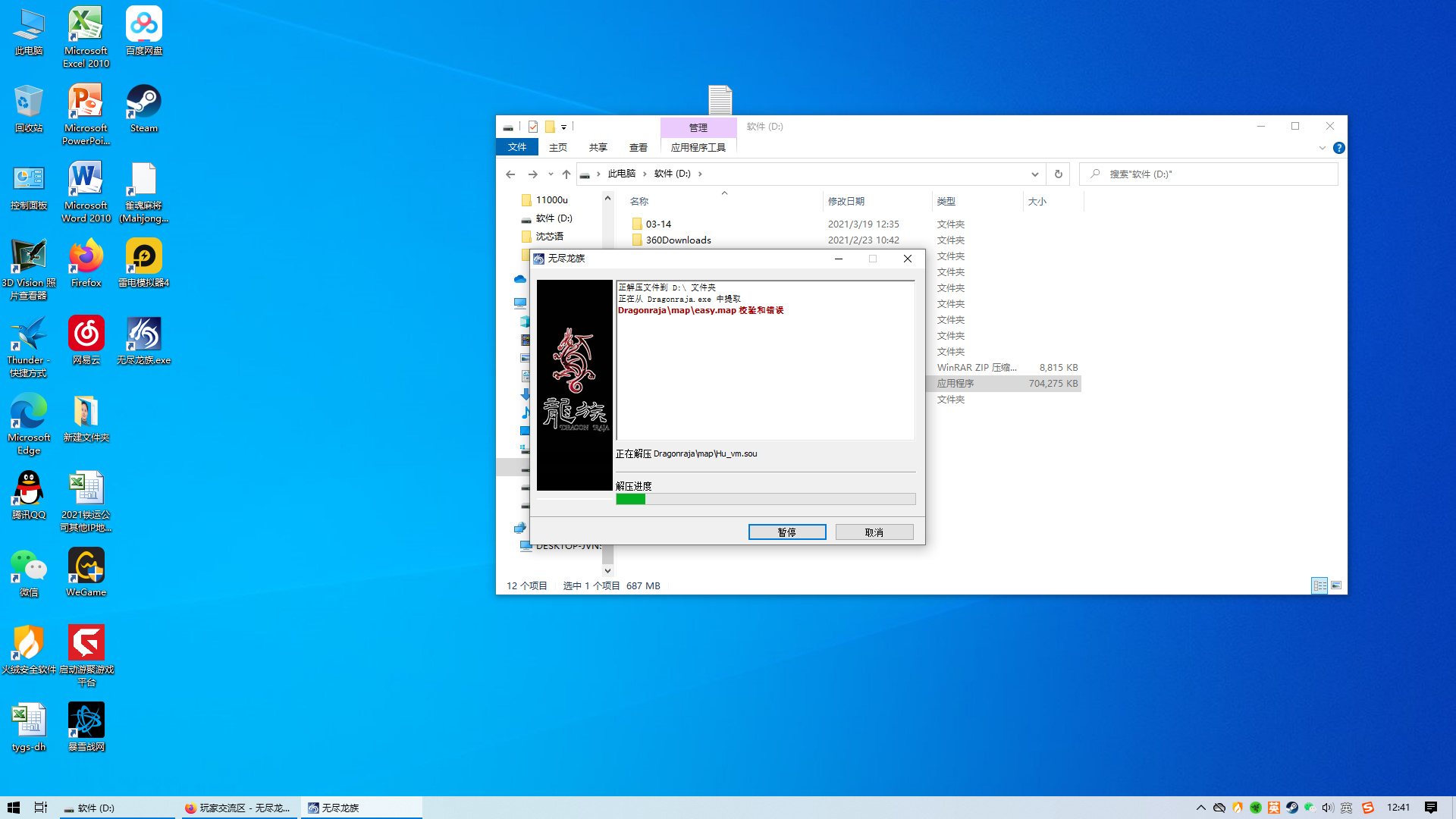This screenshot has width=1456, height=819.
Task: Switch Explorer to large icons view
Action: (1336, 585)
